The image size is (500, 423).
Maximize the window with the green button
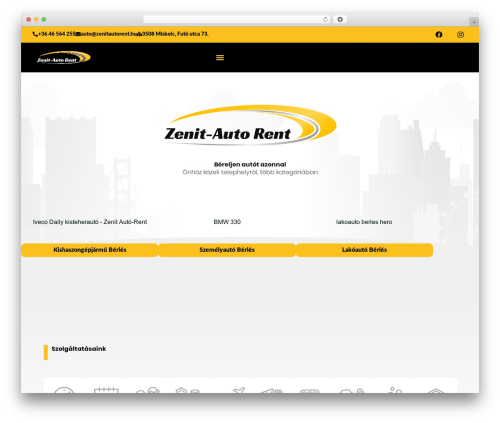44,19
